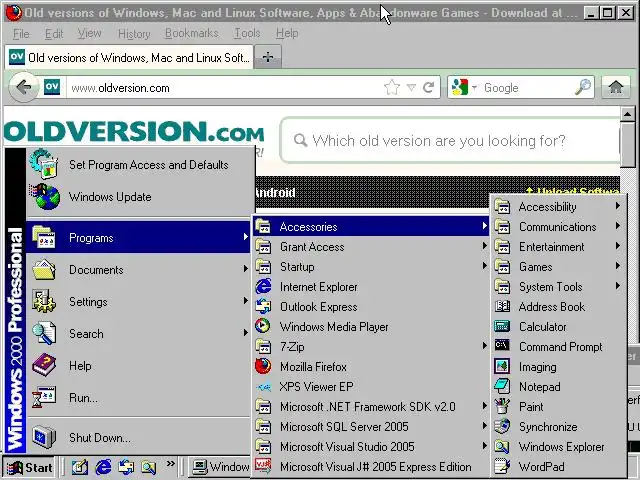The width and height of the screenshot is (640, 480).
Task: Click Firefox home button
Action: tap(616, 87)
